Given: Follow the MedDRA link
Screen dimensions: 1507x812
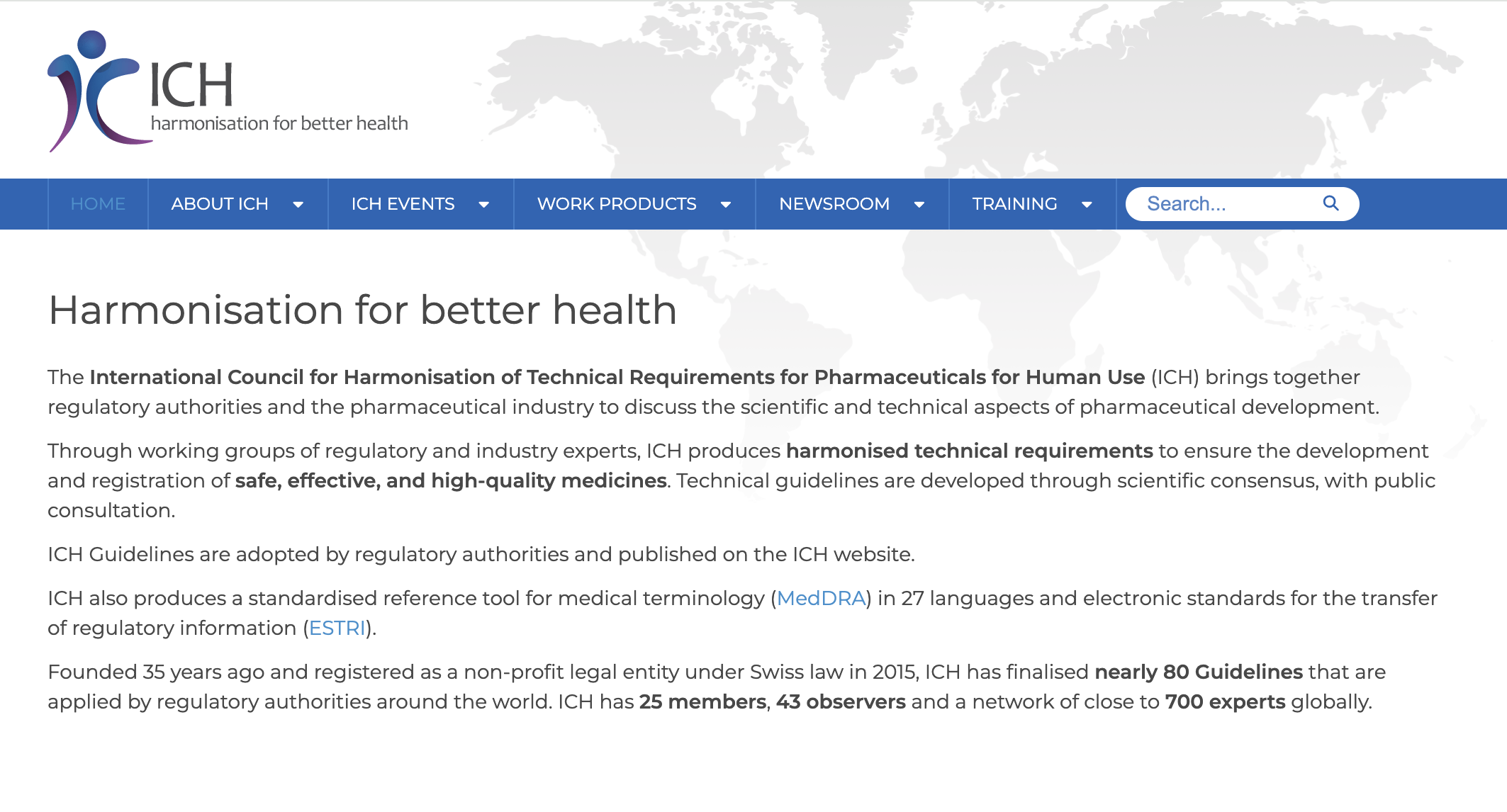Looking at the screenshot, I should tap(821, 598).
